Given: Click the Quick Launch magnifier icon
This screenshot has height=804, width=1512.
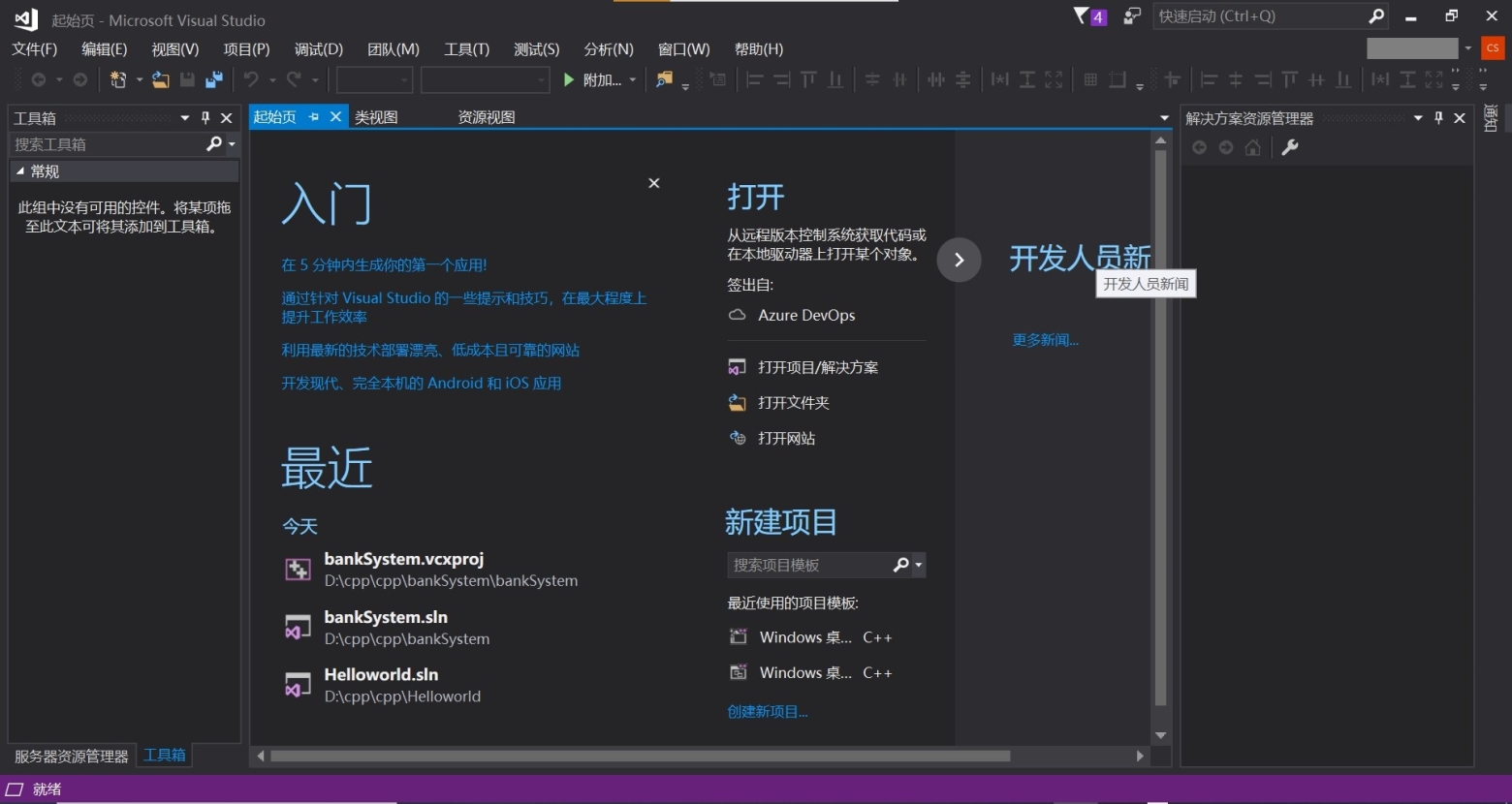Looking at the screenshot, I should [1376, 15].
